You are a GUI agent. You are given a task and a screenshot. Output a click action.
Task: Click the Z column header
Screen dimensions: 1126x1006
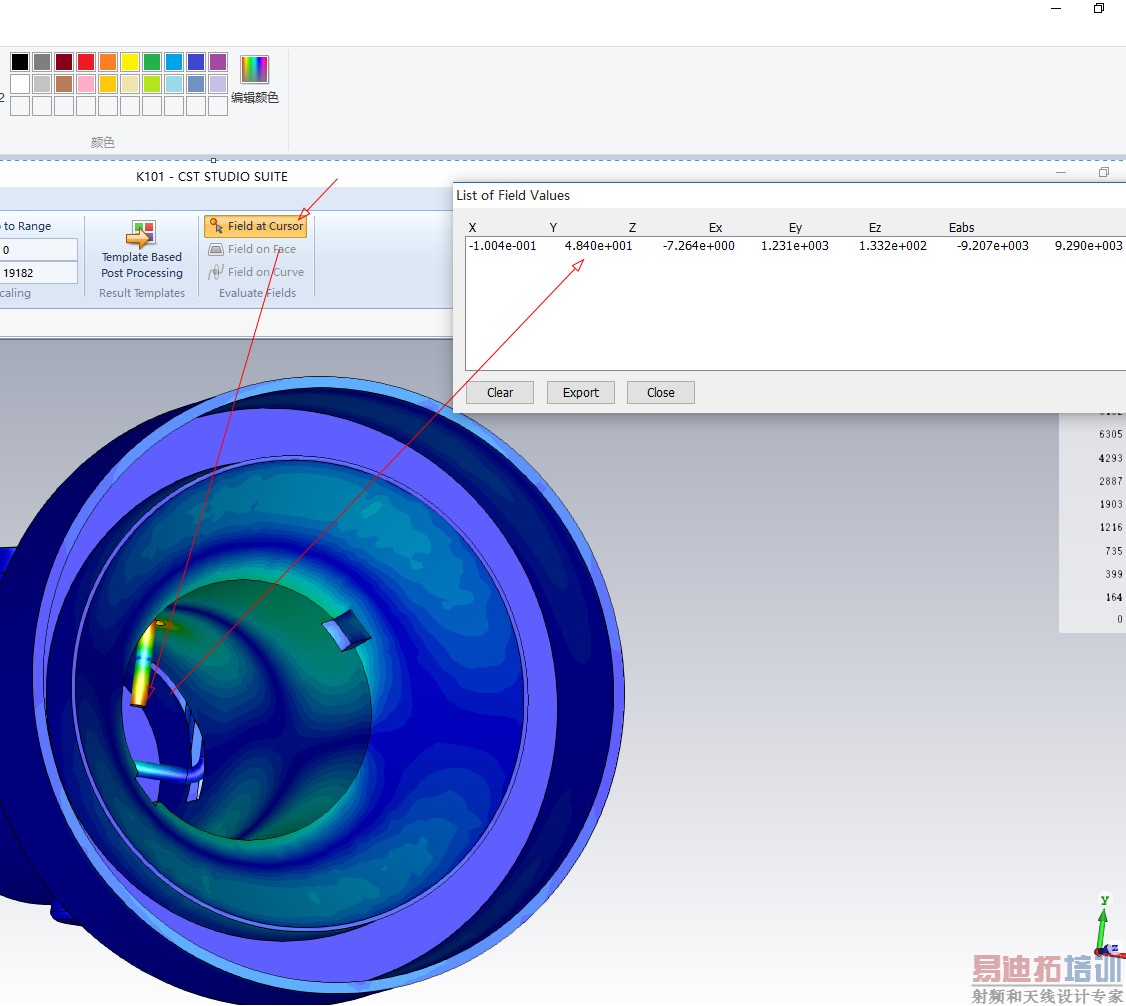(633, 228)
